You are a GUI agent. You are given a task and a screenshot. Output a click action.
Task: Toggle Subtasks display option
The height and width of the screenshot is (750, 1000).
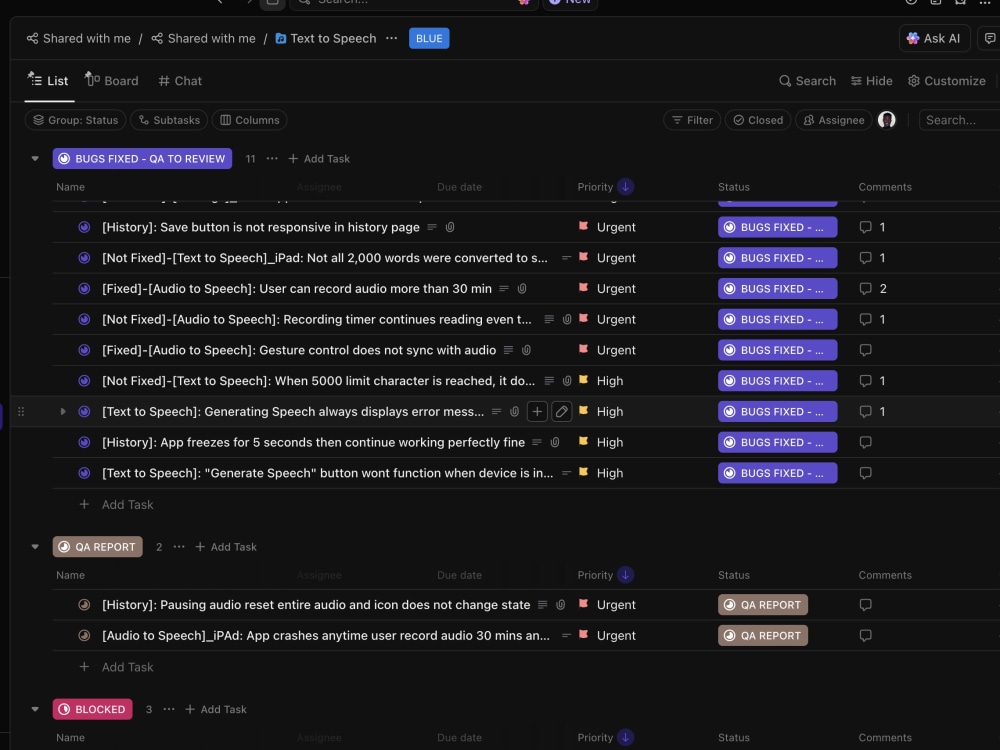pos(169,120)
